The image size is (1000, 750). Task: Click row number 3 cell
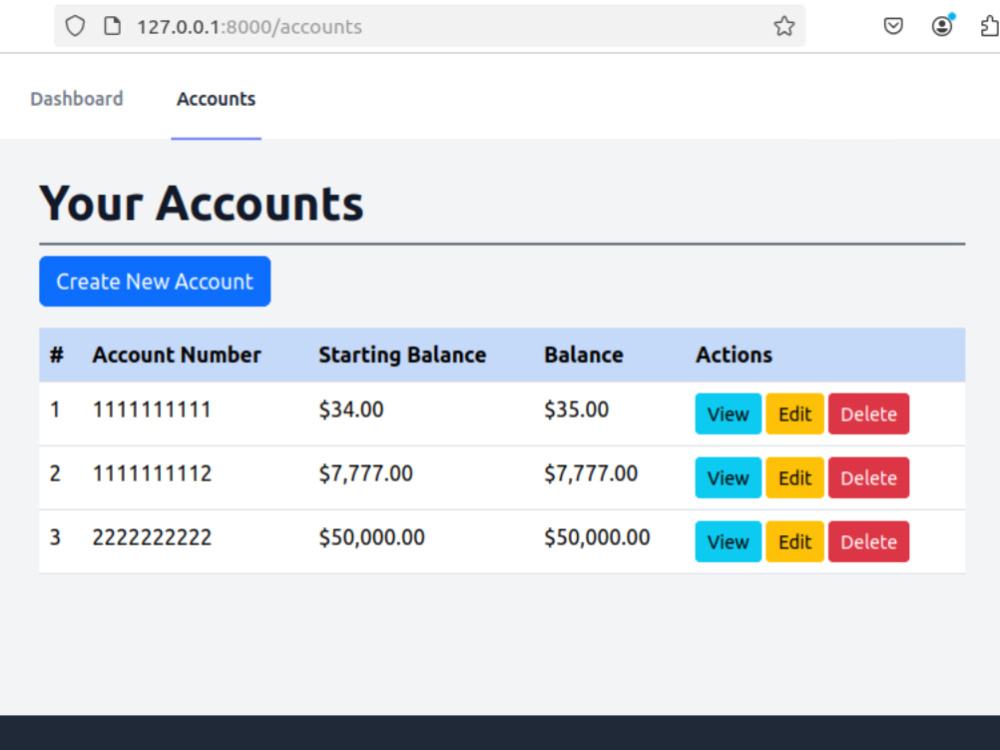pyautogui.click(x=55, y=537)
